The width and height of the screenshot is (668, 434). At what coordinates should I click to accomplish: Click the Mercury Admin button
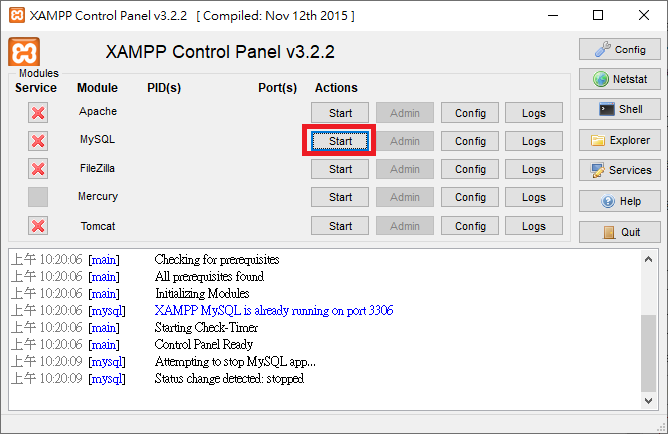point(405,197)
